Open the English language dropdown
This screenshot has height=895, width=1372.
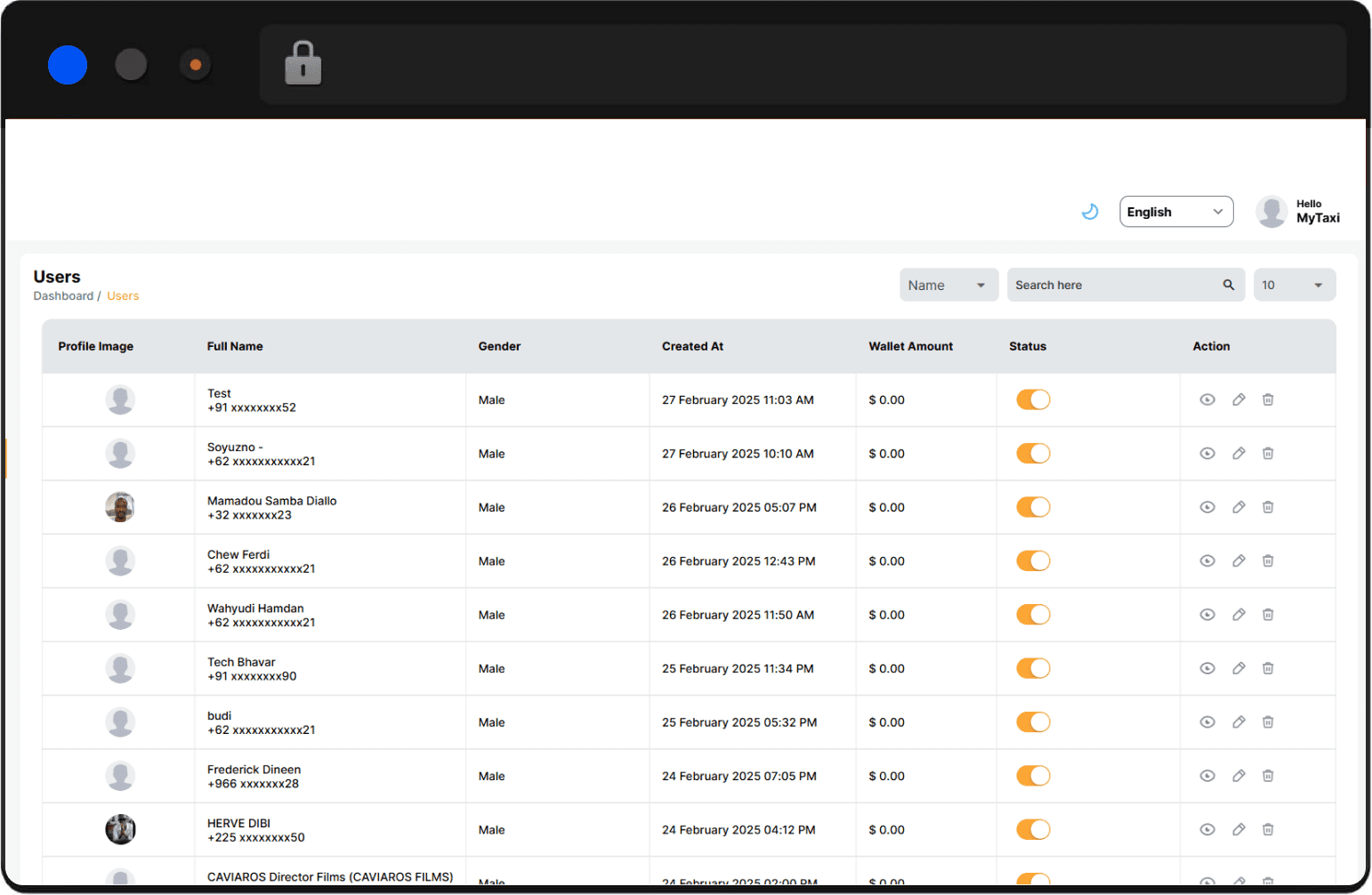point(1175,212)
